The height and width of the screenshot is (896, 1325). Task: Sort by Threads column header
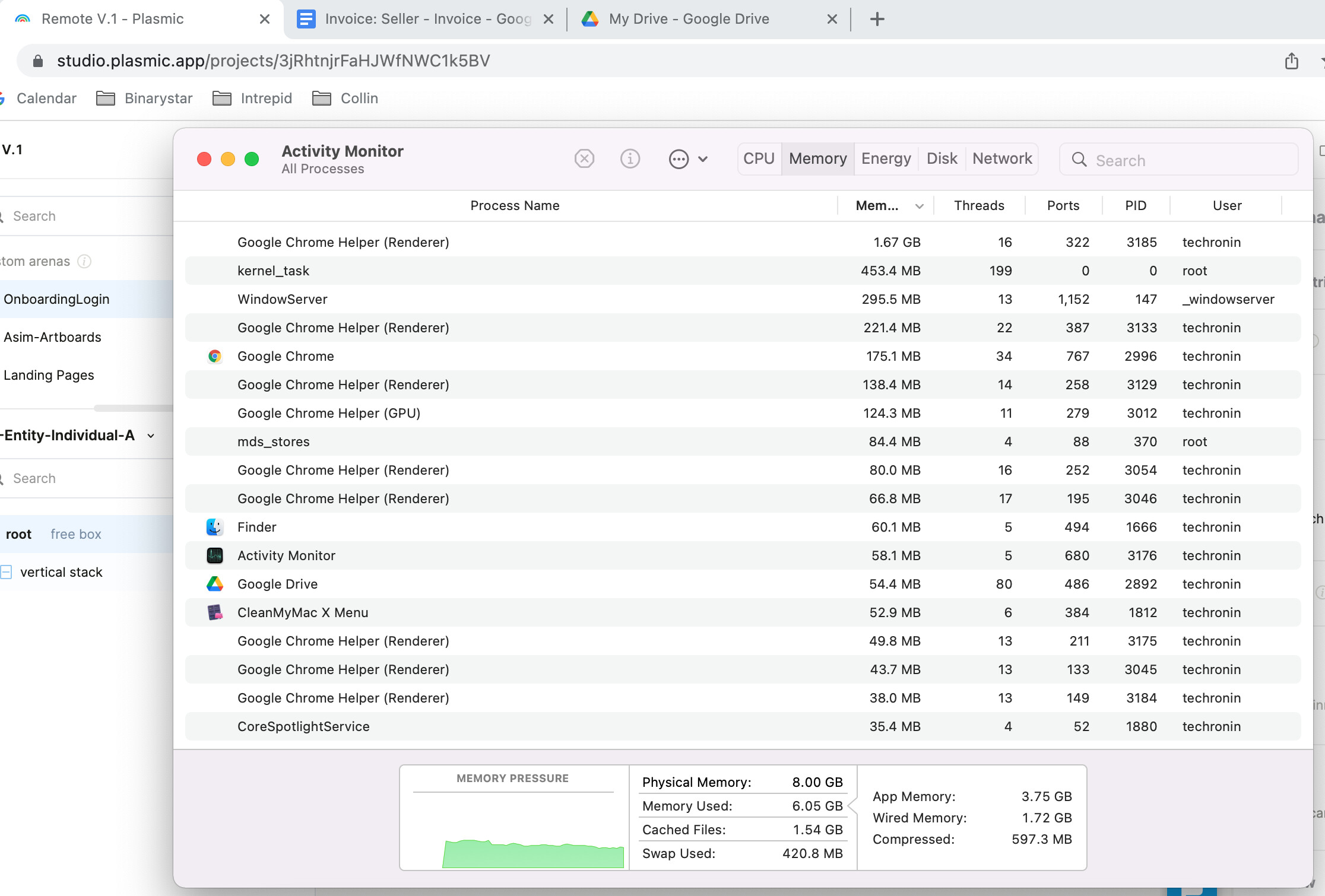(979, 206)
